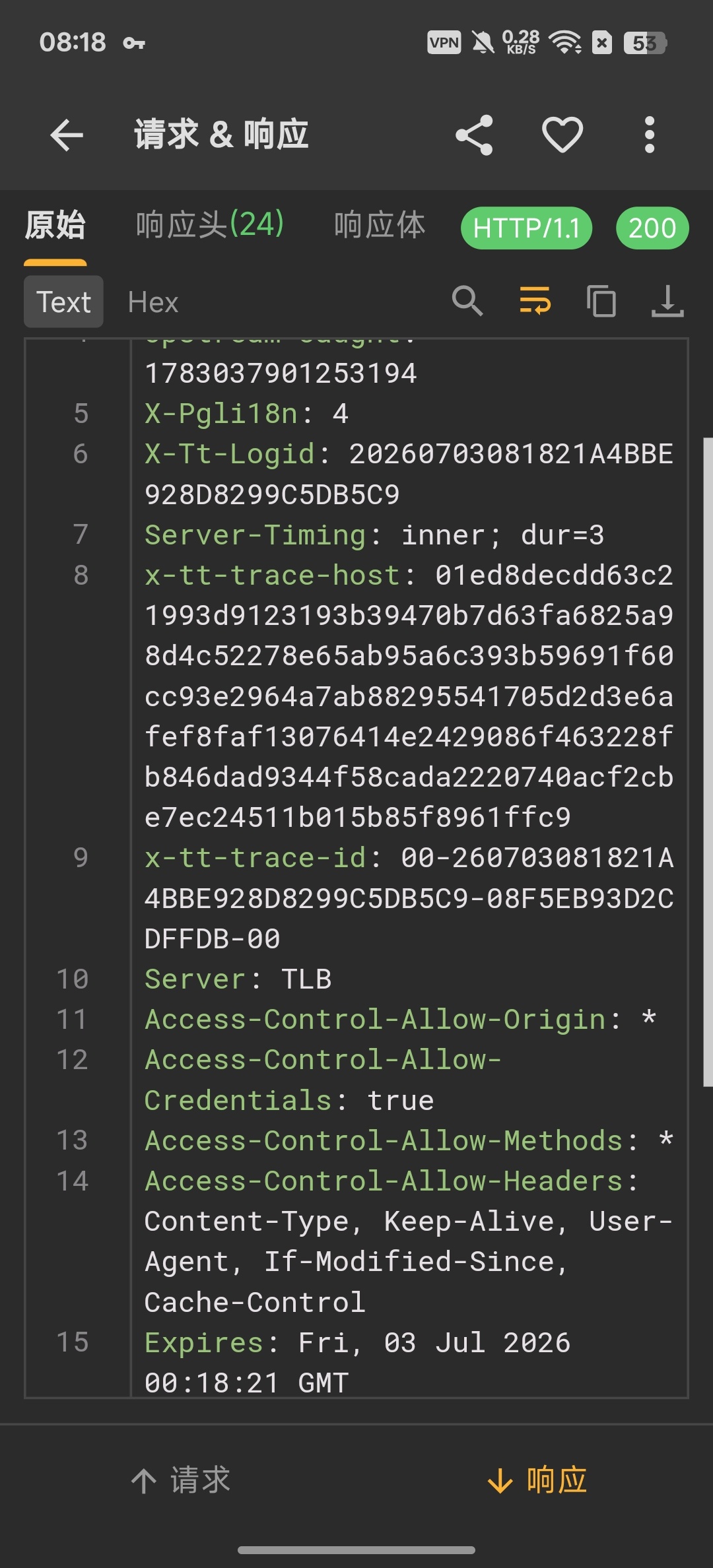Click the vertical scrollbar handle
The height and width of the screenshot is (1568, 713).
click(708, 762)
